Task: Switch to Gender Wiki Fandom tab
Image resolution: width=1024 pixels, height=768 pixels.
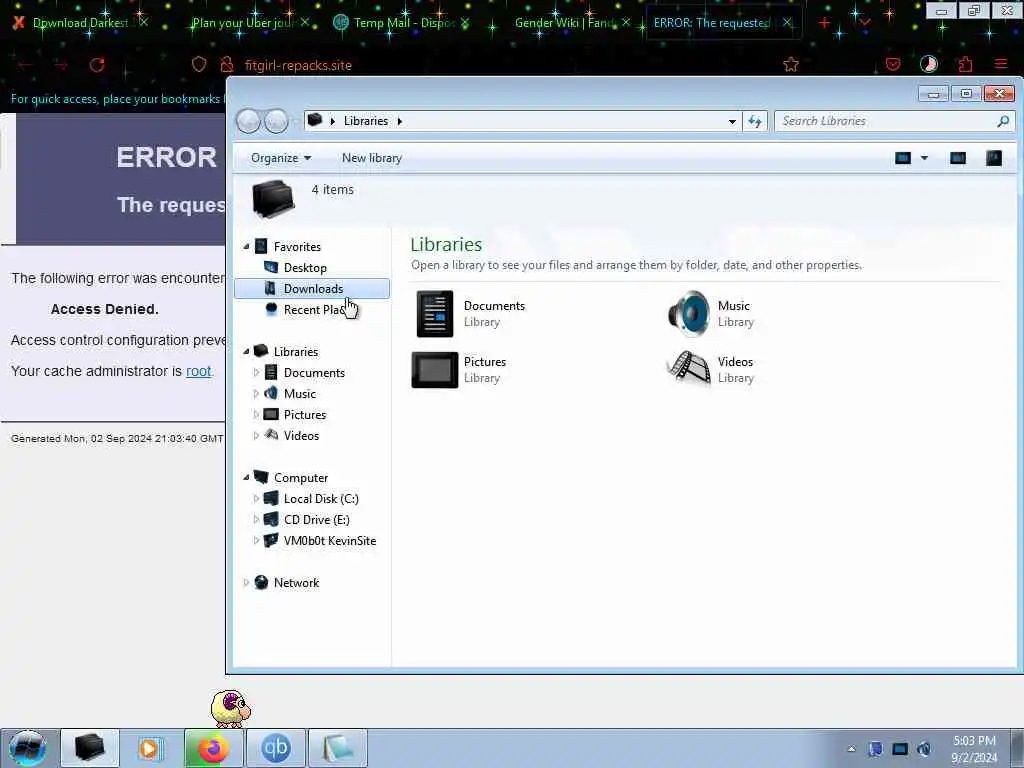Action: [x=564, y=23]
